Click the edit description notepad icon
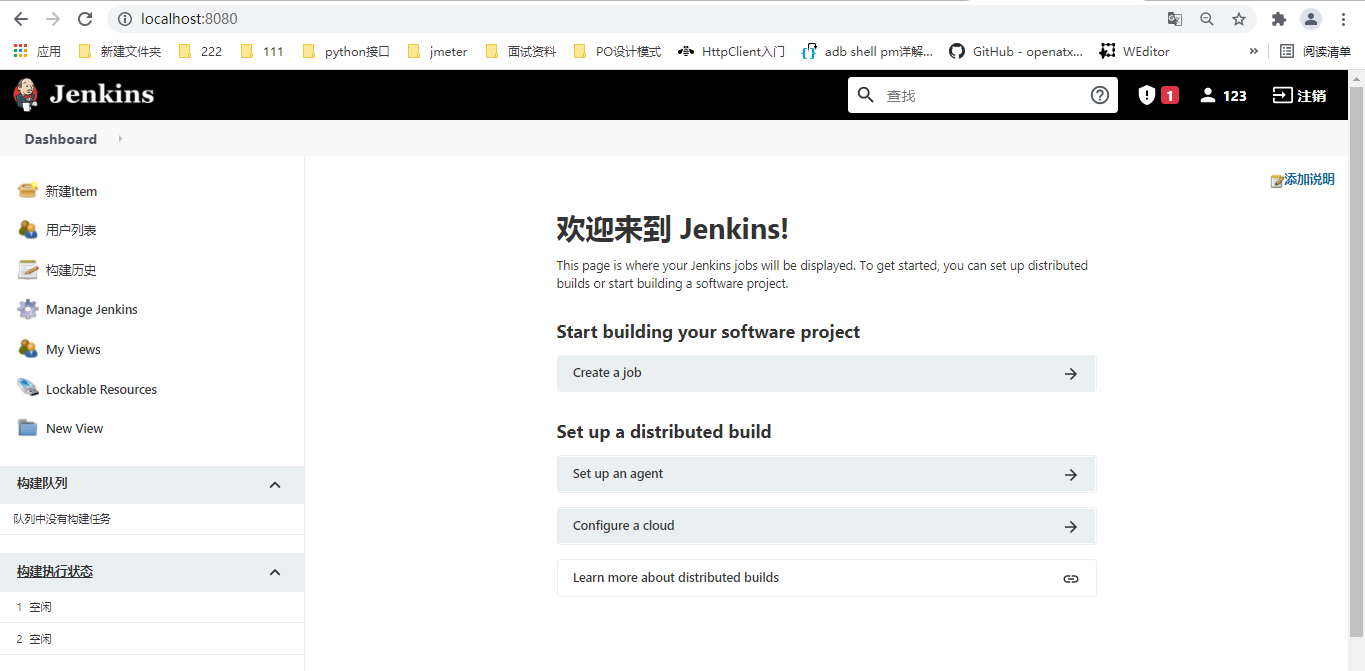1365x671 pixels. [1277, 181]
